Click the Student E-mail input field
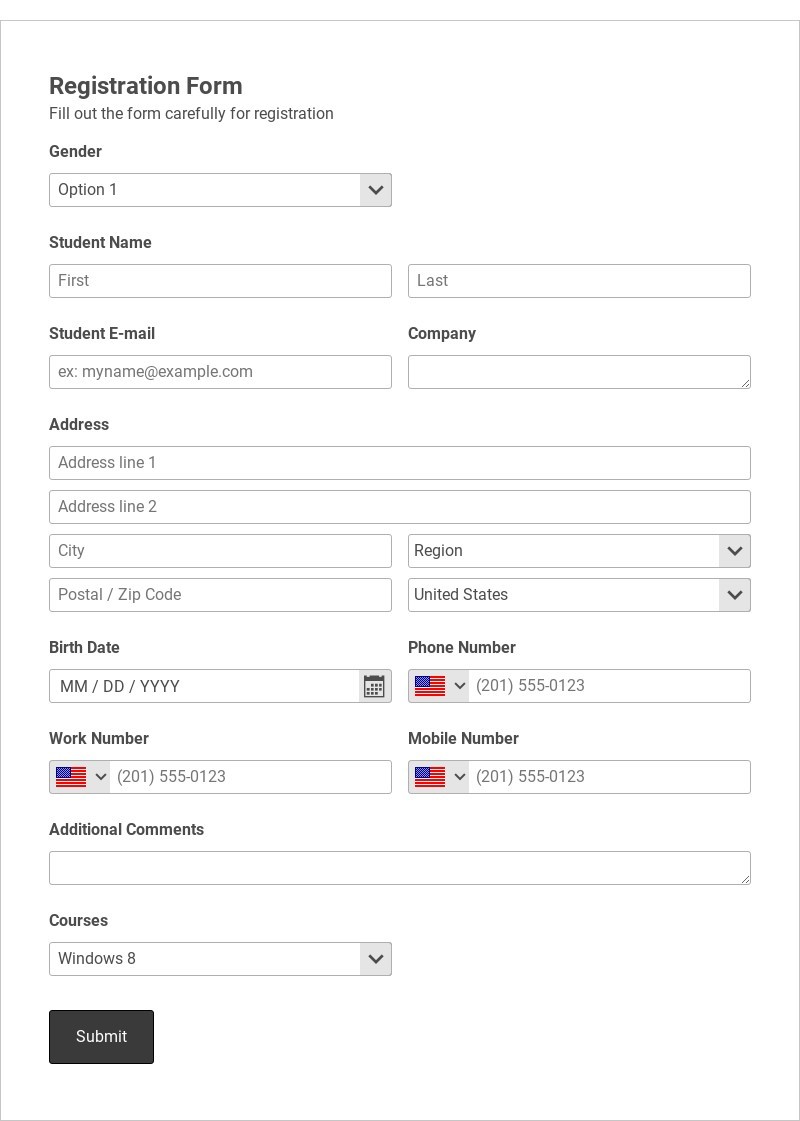Viewport: 800px width, 1121px height. point(220,372)
